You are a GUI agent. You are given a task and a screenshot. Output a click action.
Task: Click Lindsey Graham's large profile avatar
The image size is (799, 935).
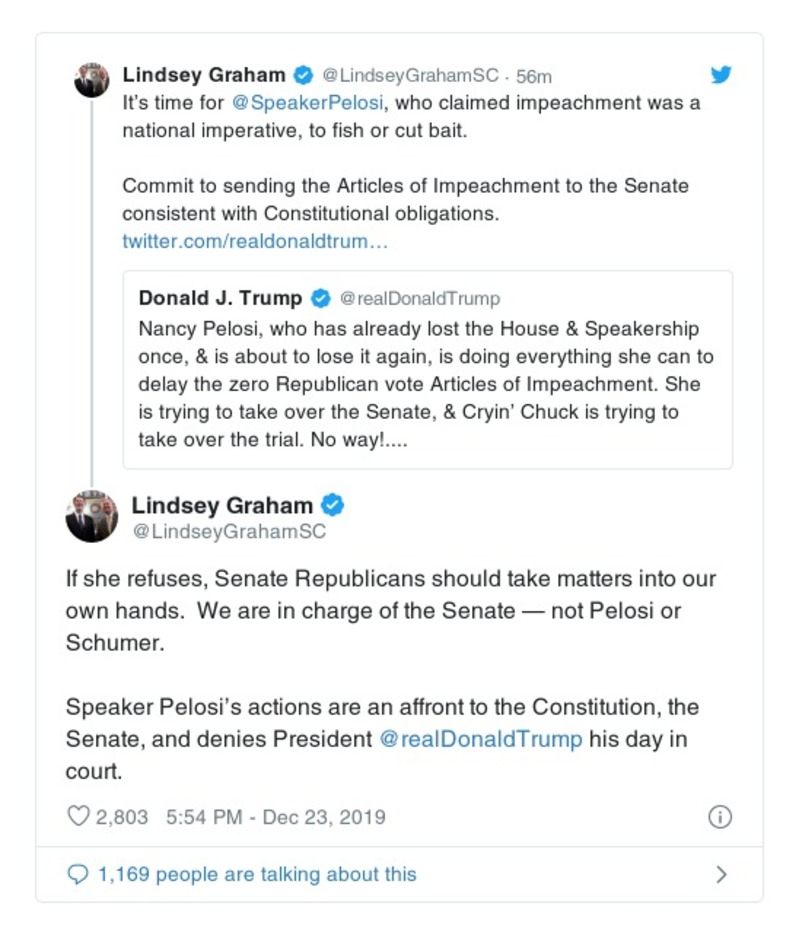pos(92,516)
